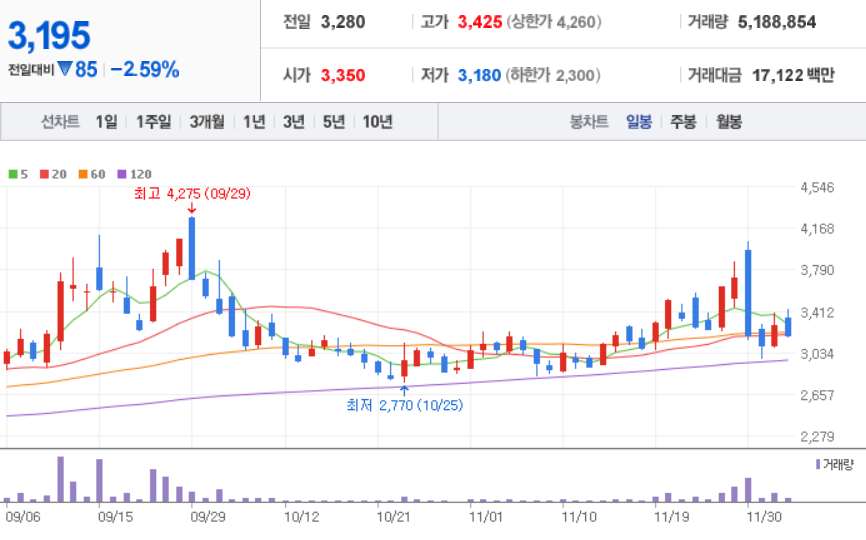This screenshot has width=866, height=540.
Task: Click the 3,034 price axis label
Action: 817,354
